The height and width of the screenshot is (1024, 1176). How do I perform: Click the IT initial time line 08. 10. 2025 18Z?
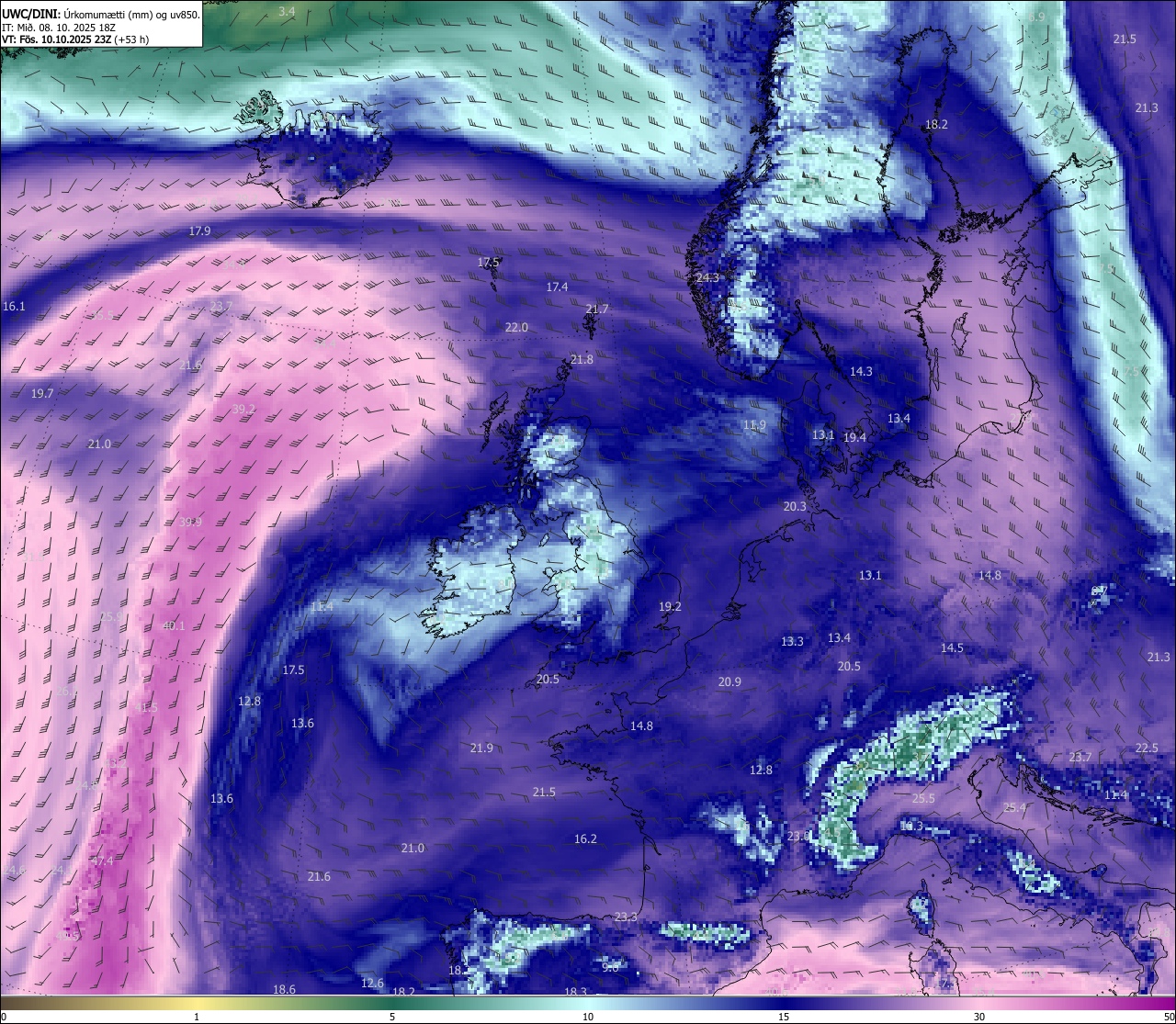[59, 28]
